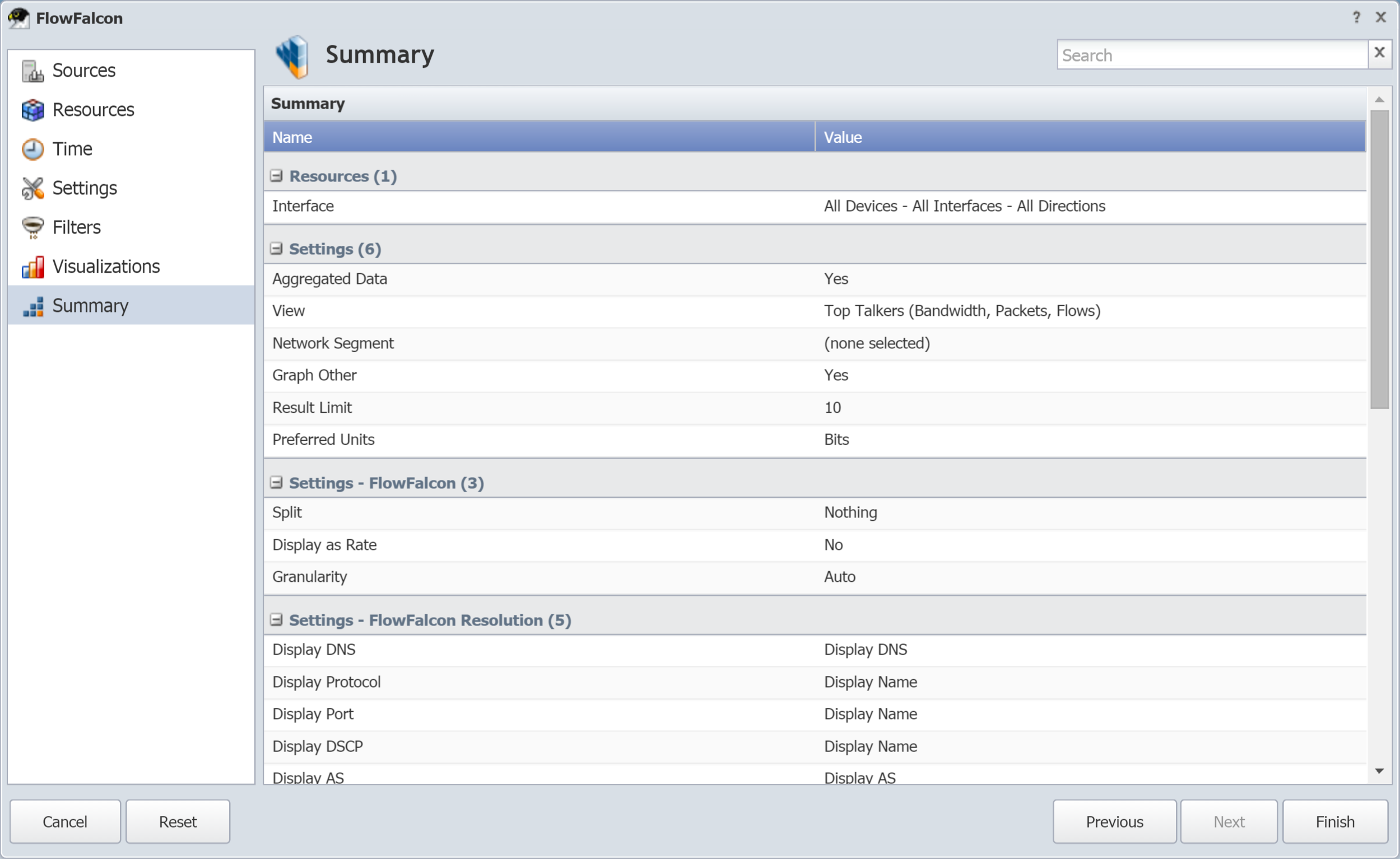This screenshot has height=859, width=1400.
Task: Click the Filters funnel icon
Action: tap(32, 228)
